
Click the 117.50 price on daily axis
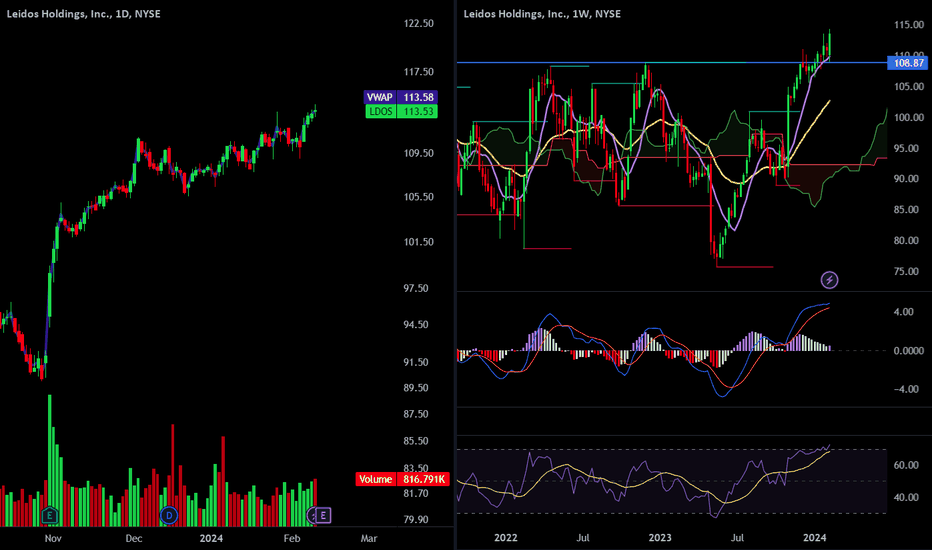click(x=418, y=72)
